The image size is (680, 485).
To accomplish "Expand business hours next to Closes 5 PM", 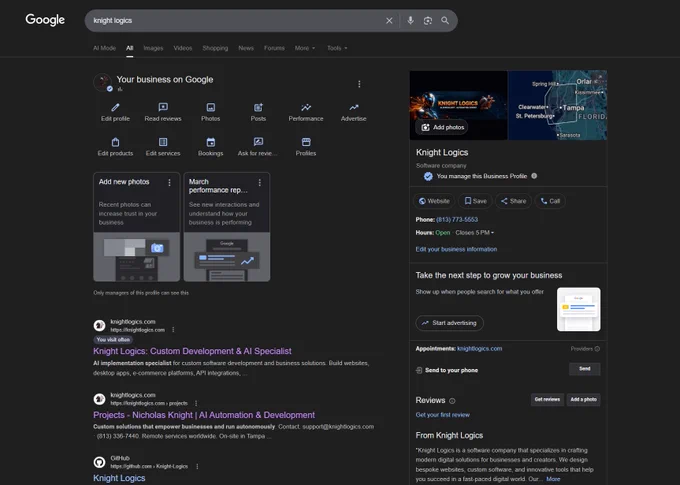I will (492, 233).
